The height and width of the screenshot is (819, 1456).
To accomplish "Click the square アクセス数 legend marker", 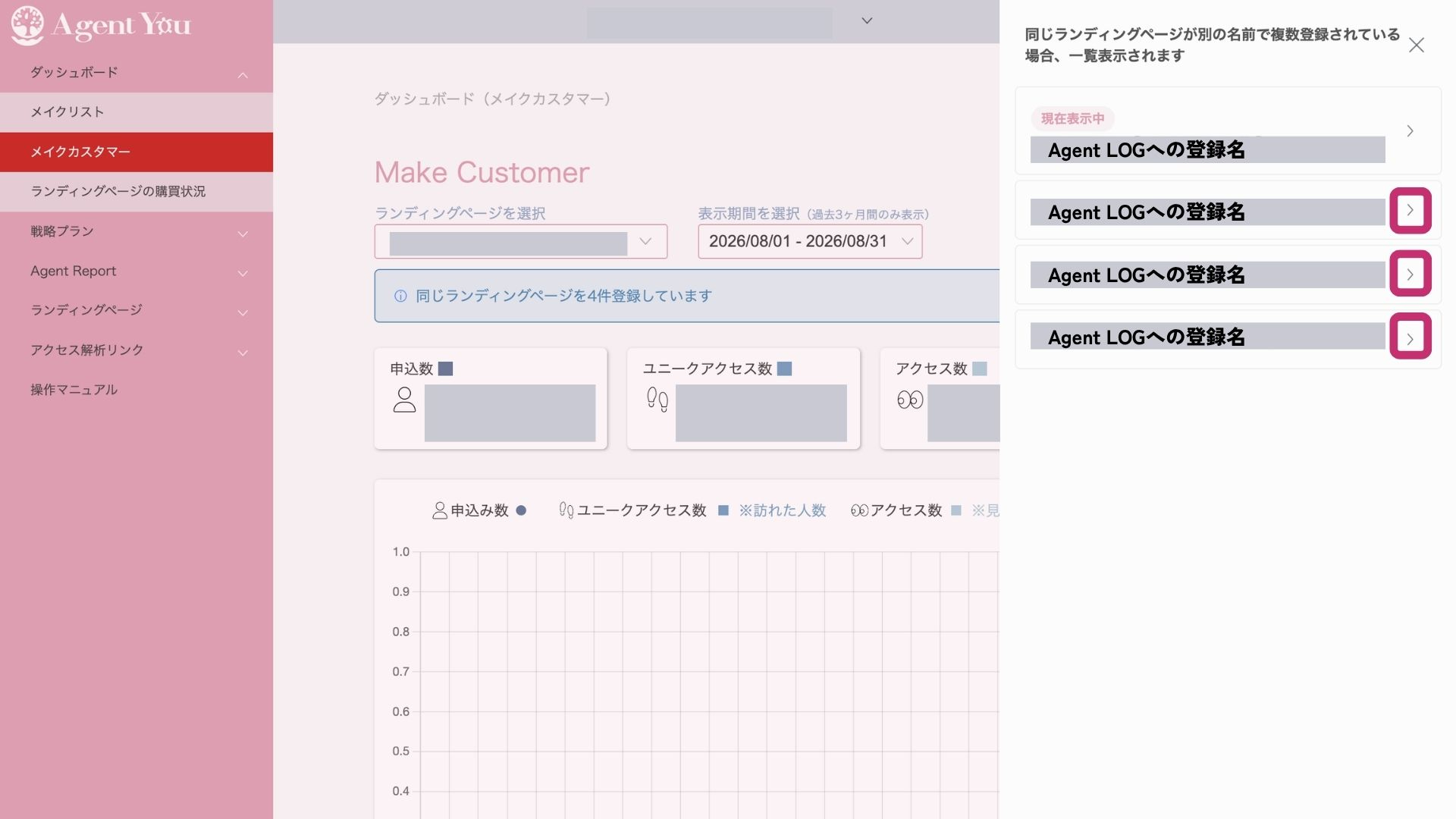I will pos(956,510).
